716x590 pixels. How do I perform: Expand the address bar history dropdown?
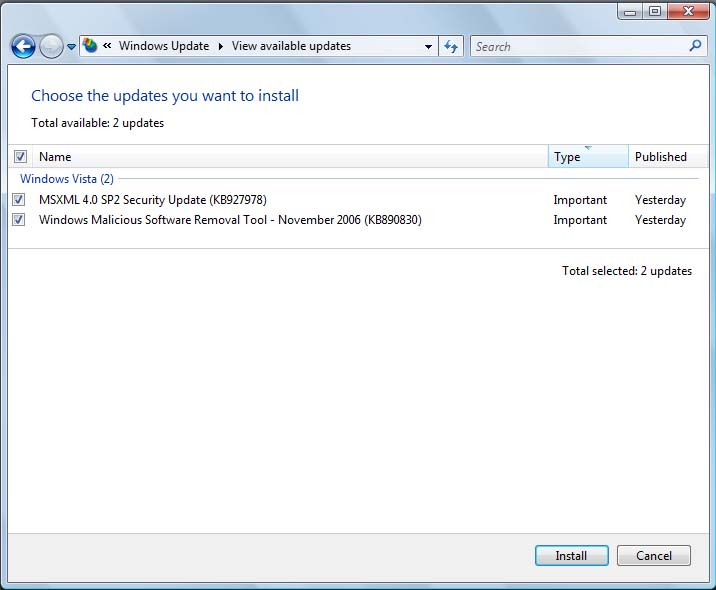point(428,46)
